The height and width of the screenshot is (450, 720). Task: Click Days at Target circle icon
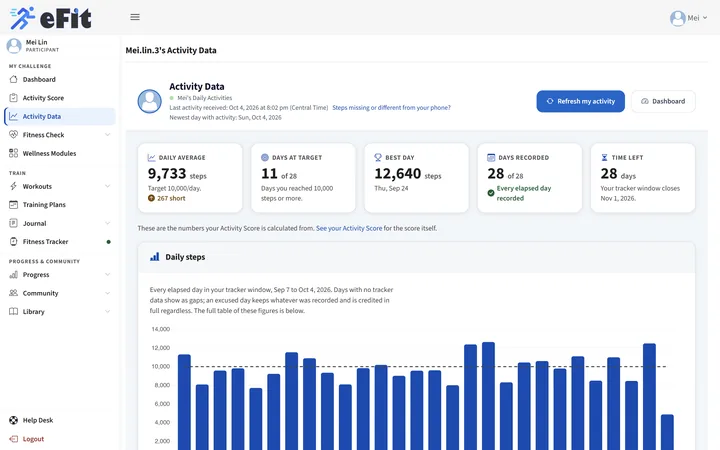pyautogui.click(x=264, y=158)
